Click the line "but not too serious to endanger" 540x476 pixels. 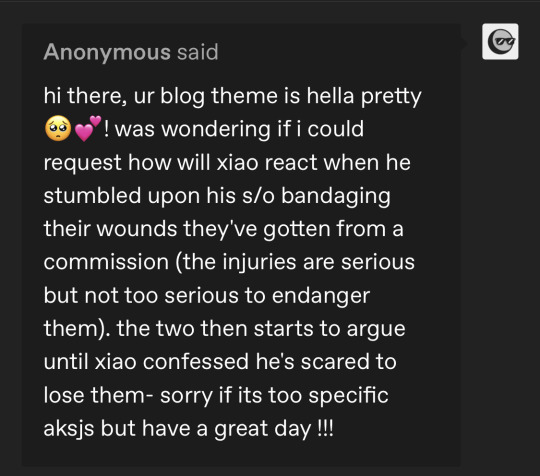point(207,295)
